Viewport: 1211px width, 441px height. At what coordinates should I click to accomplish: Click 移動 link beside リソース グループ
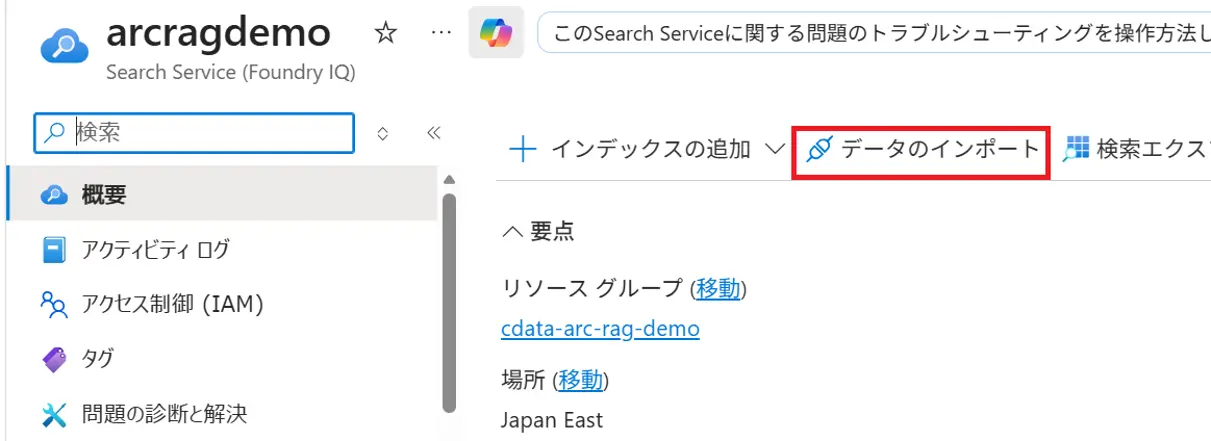coord(719,289)
